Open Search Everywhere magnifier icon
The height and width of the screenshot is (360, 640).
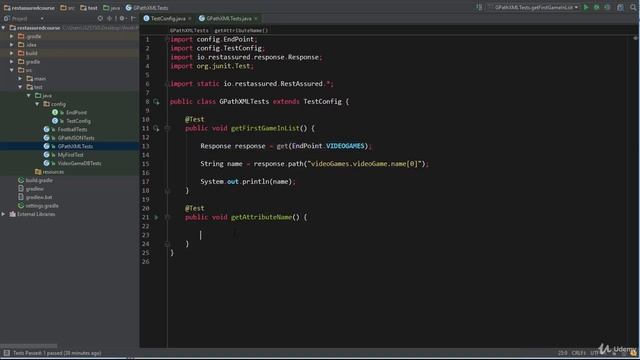pyautogui.click(x=633, y=7)
